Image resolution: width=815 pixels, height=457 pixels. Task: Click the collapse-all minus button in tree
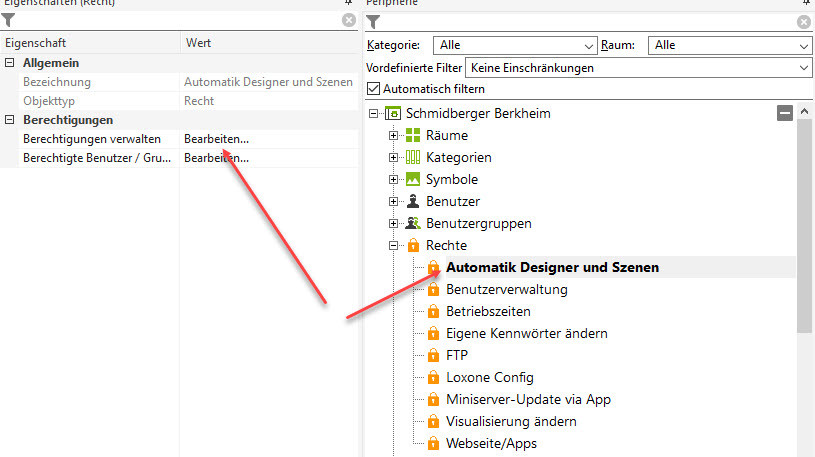point(785,112)
